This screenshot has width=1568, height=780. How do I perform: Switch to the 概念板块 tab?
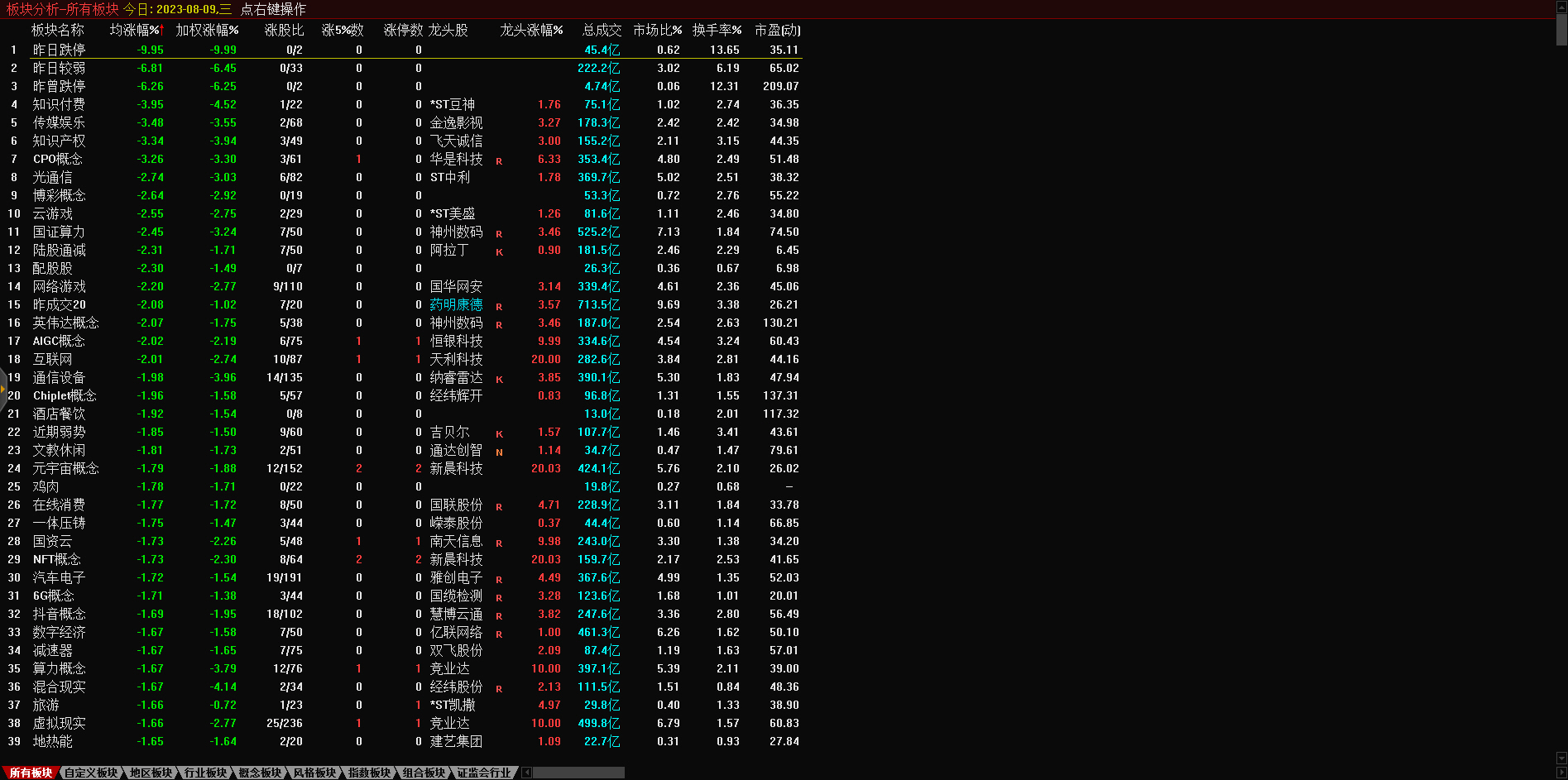point(260,773)
